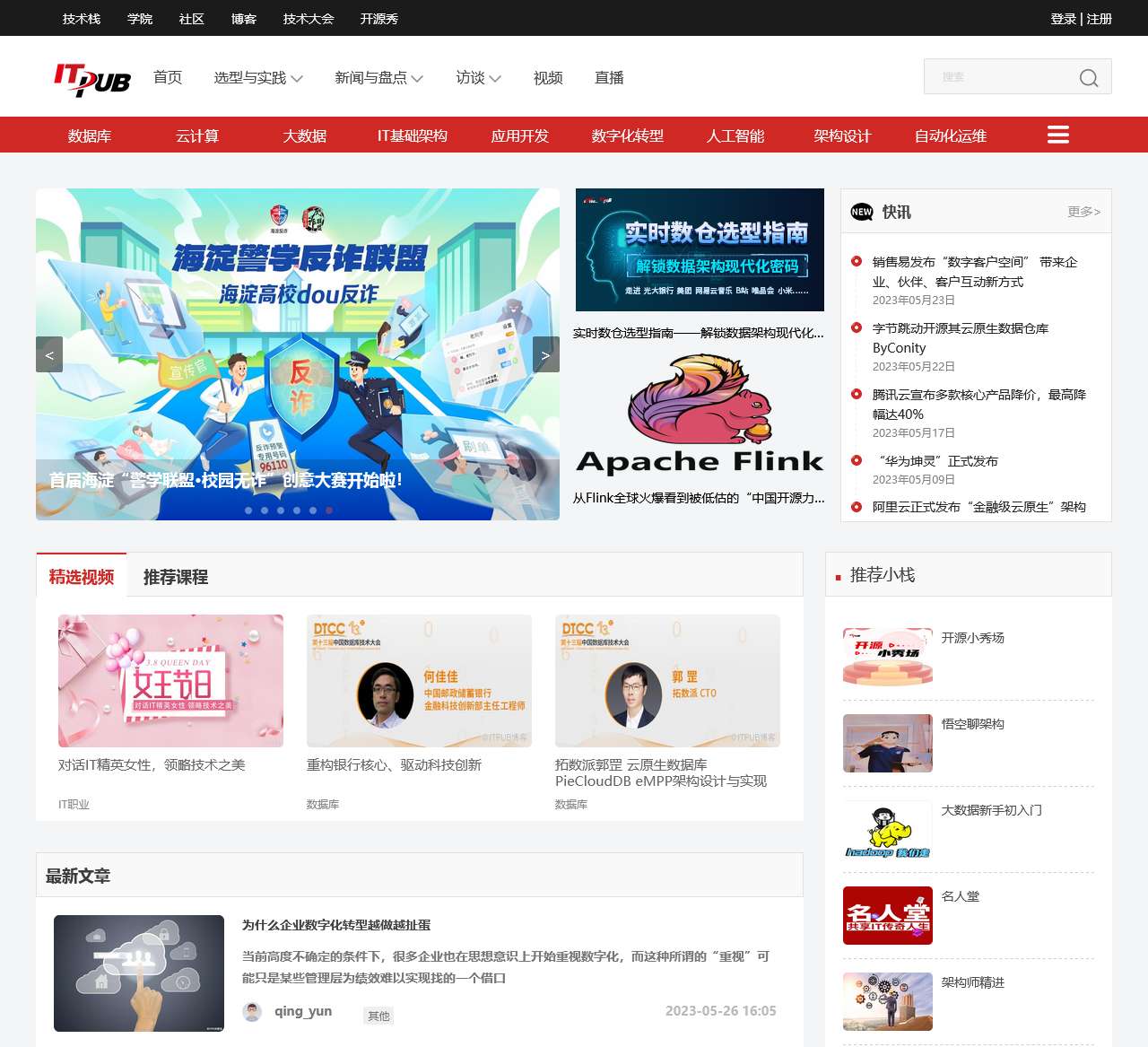Select the 应用开发 category
Viewport: 1148px width, 1047px height.
(520, 135)
